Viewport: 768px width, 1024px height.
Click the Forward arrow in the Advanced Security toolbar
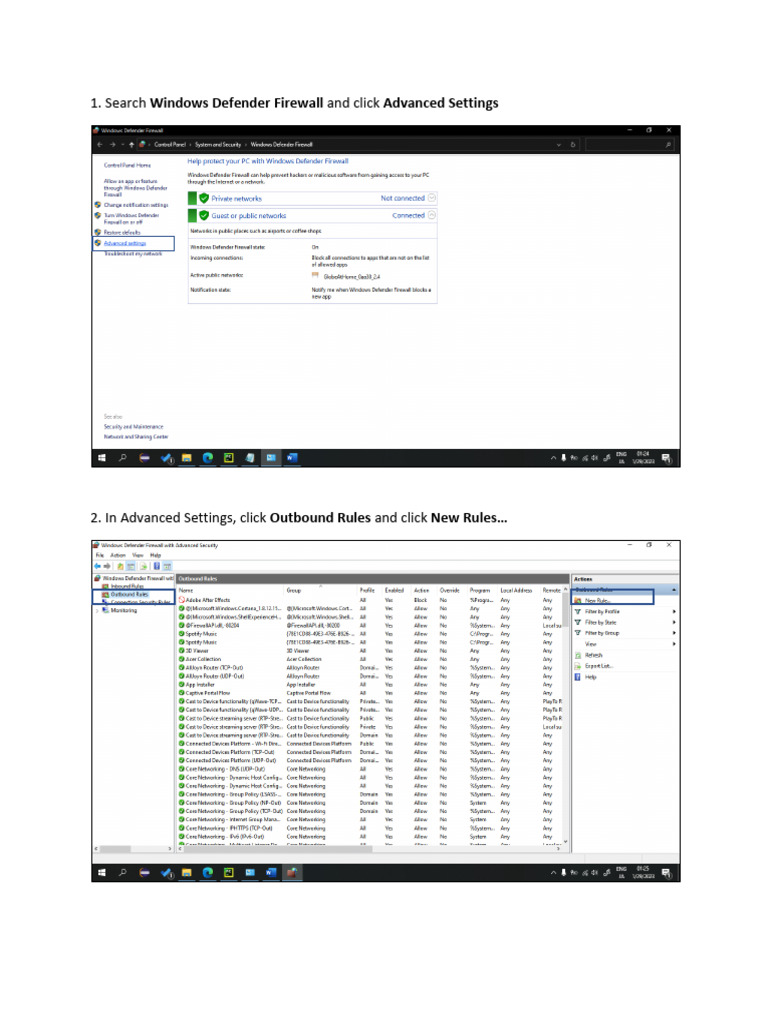point(107,566)
